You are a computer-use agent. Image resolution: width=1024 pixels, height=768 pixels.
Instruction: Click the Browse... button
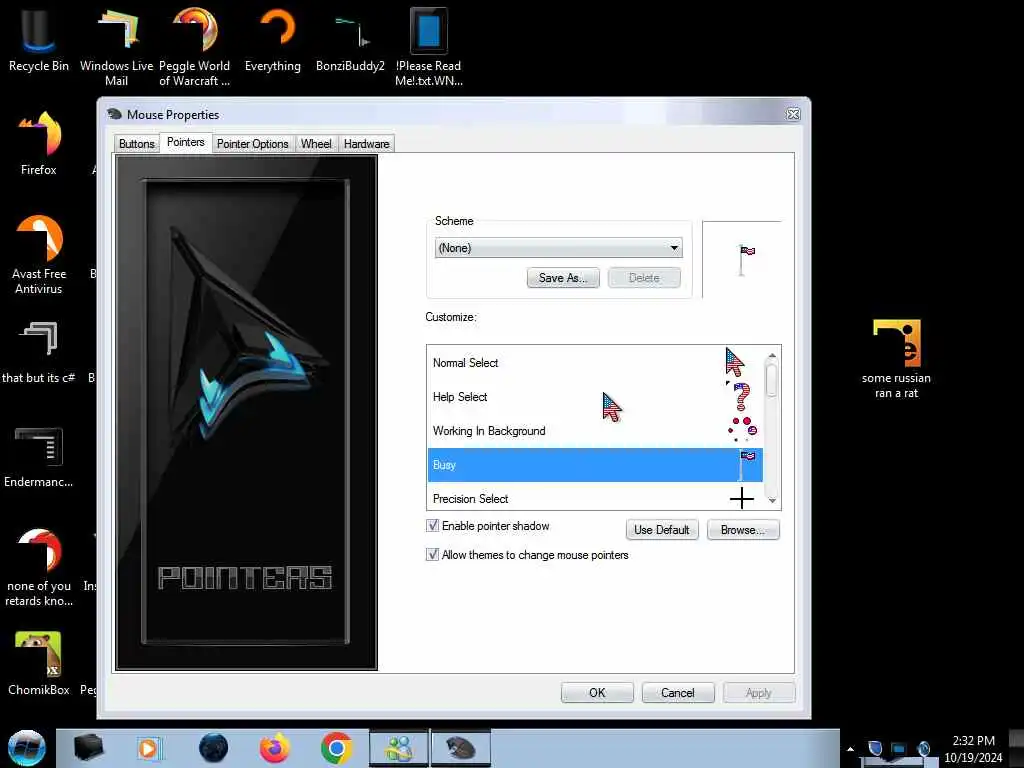pos(743,530)
